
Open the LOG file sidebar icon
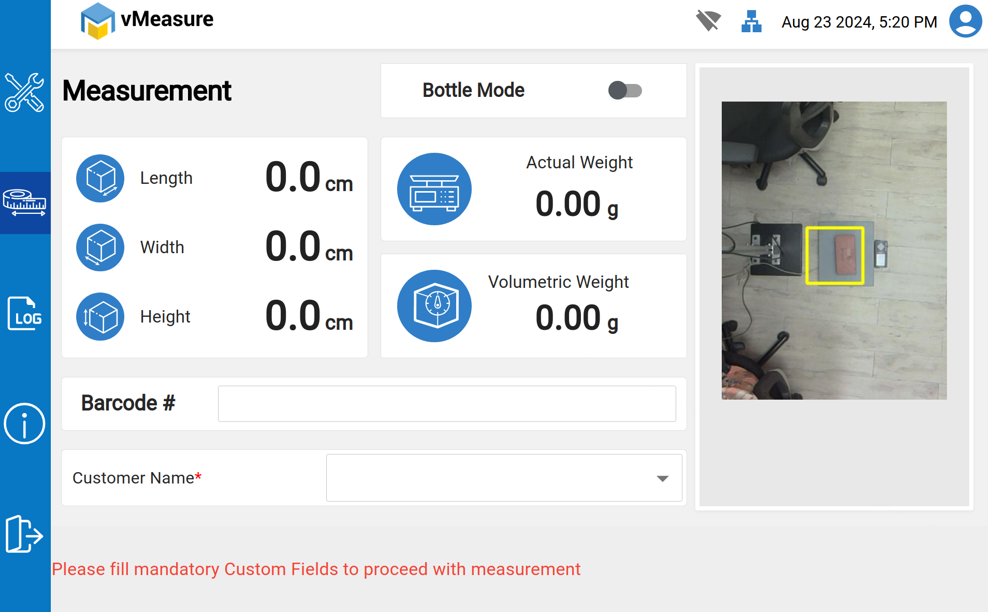click(24, 314)
